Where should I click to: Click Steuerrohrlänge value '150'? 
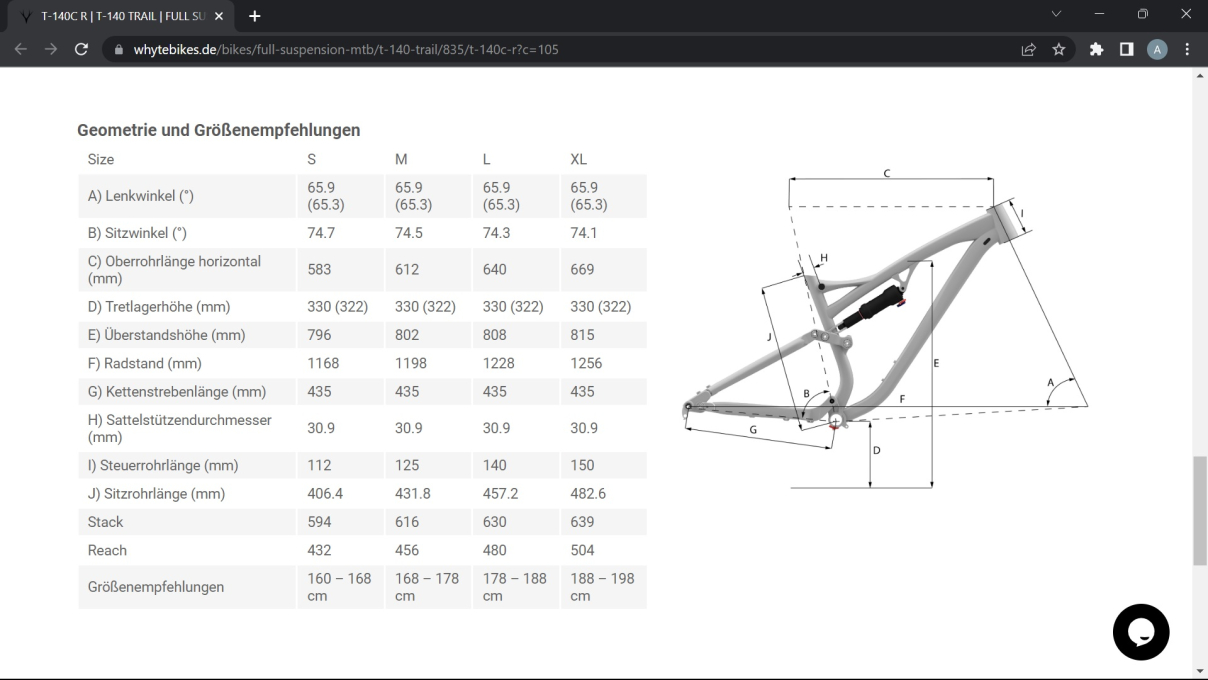582,465
